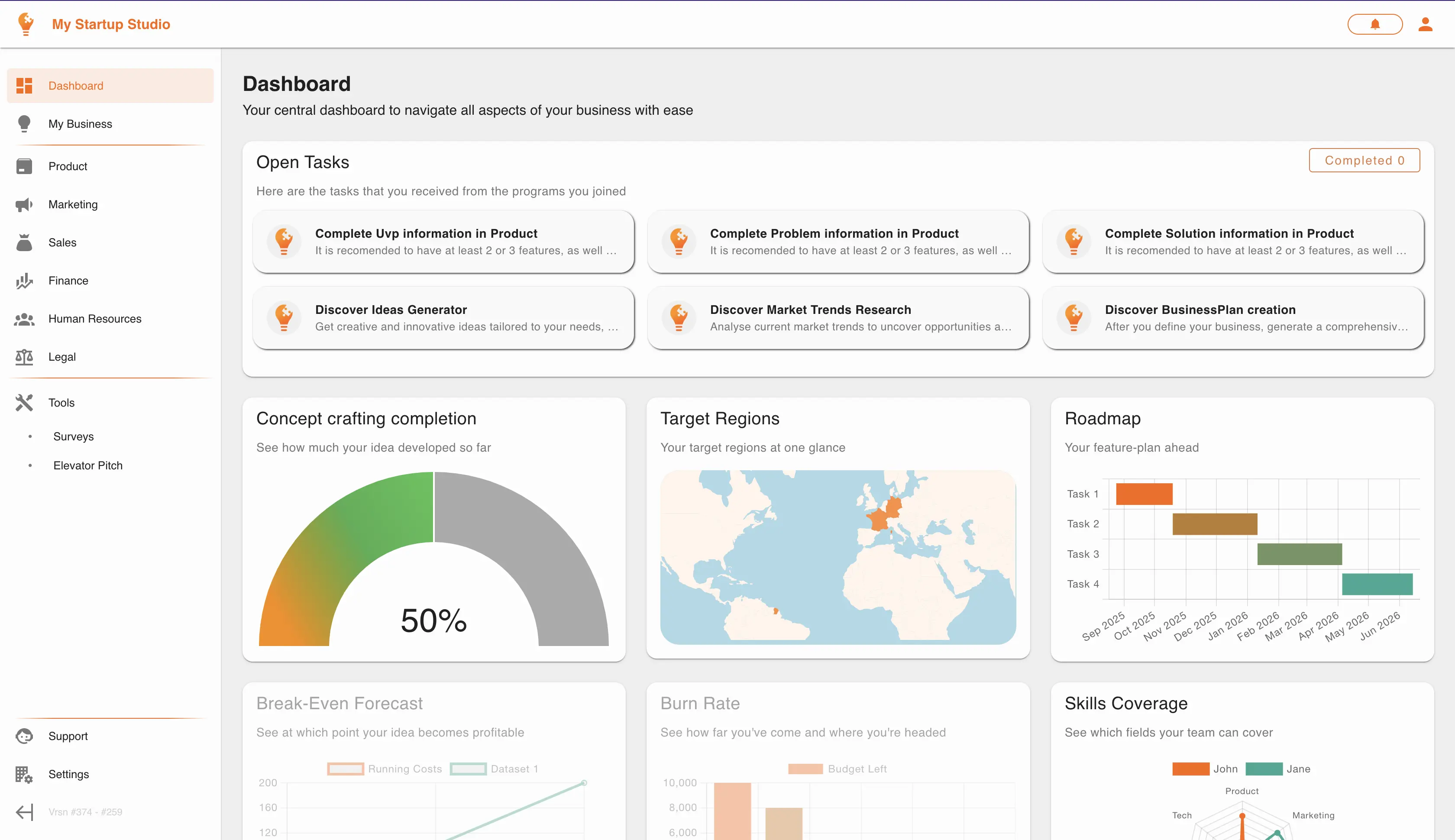This screenshot has height=840, width=1455.
Task: Navigate to Settings in the sidebar
Action: click(68, 774)
